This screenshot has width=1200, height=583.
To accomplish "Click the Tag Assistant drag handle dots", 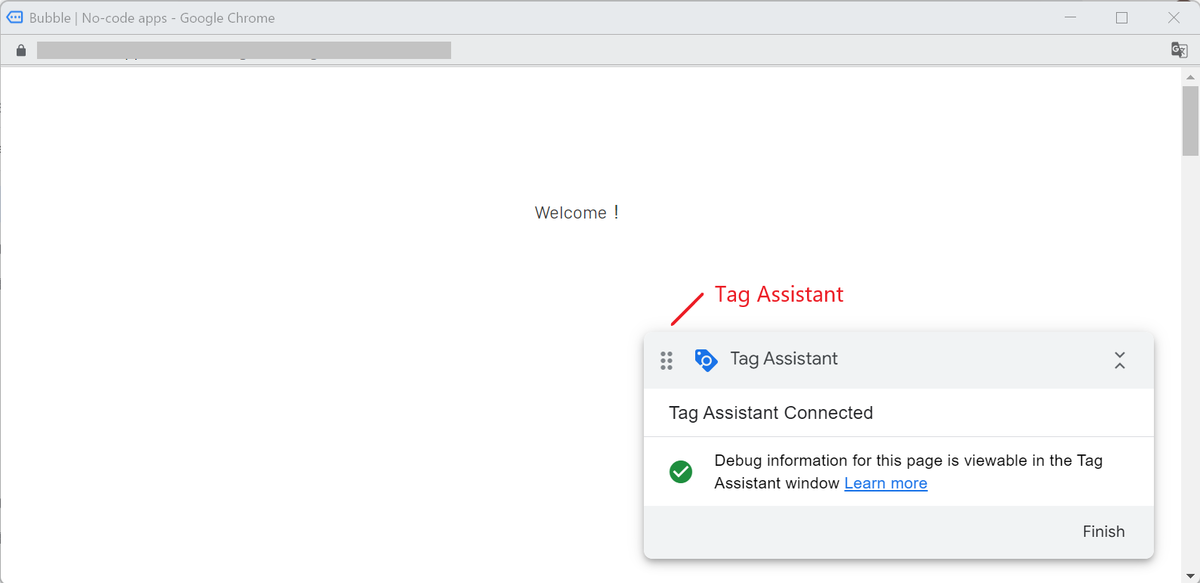I will pos(667,360).
